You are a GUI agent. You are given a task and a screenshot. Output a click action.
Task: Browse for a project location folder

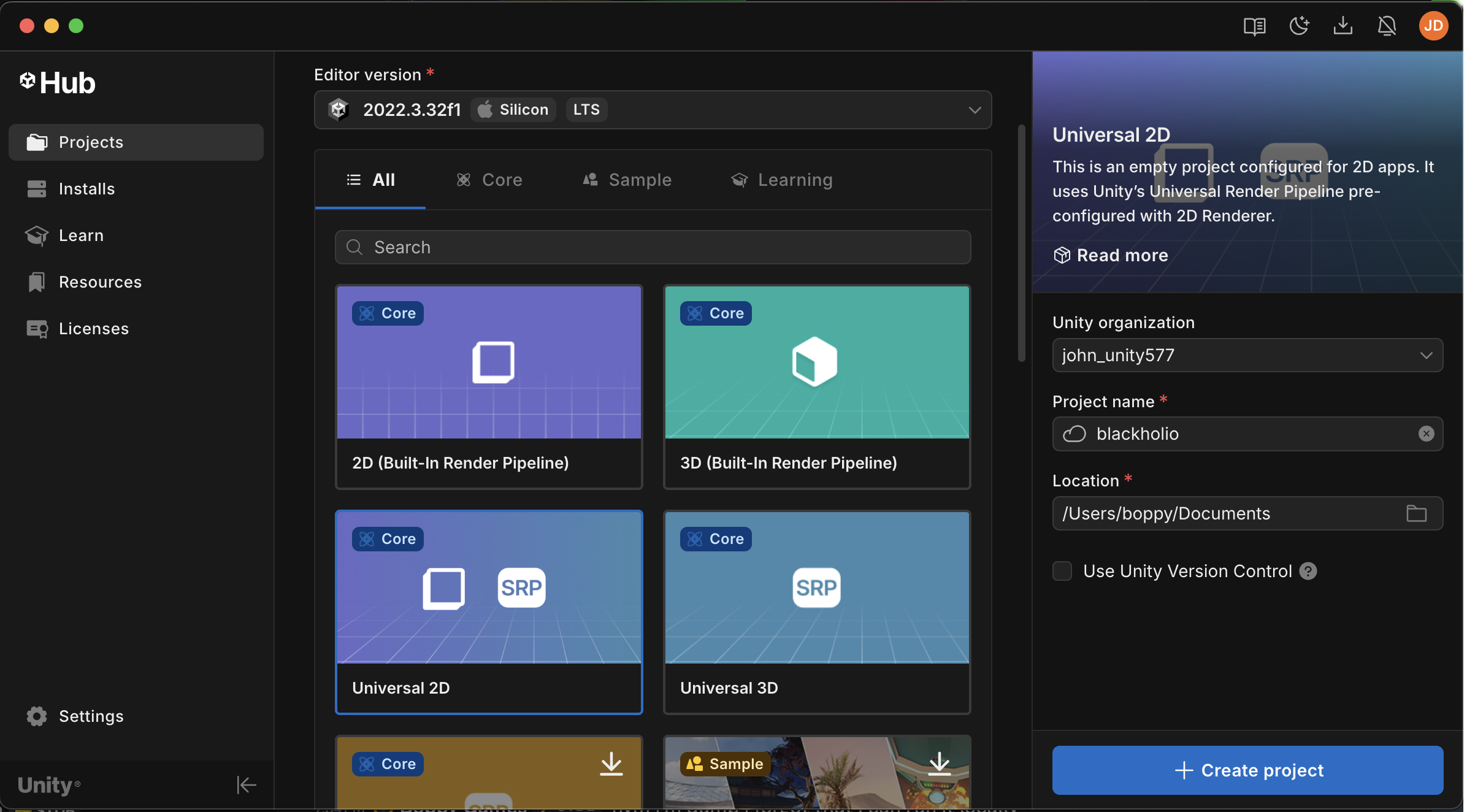click(x=1417, y=513)
